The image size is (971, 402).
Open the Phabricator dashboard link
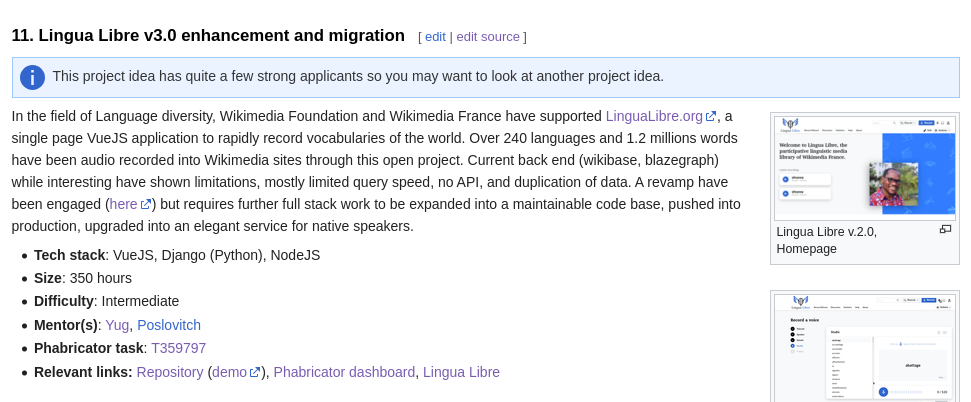(x=344, y=372)
